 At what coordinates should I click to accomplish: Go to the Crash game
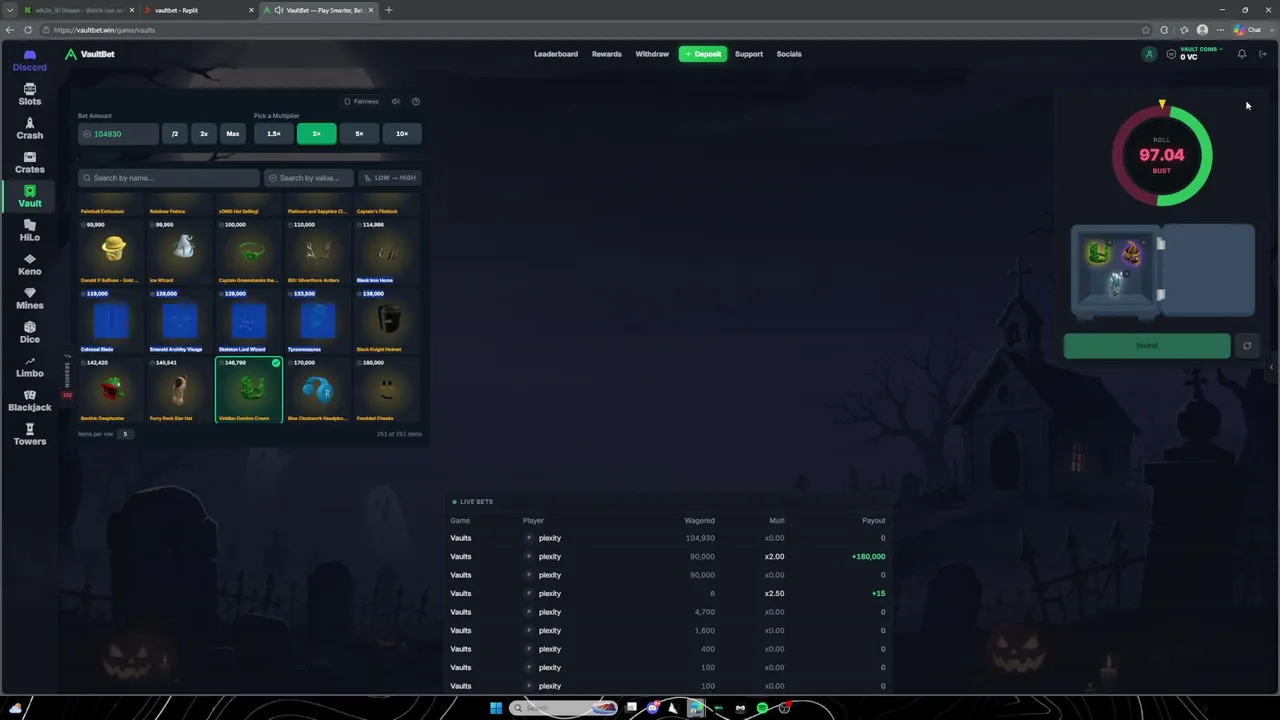[x=30, y=128]
